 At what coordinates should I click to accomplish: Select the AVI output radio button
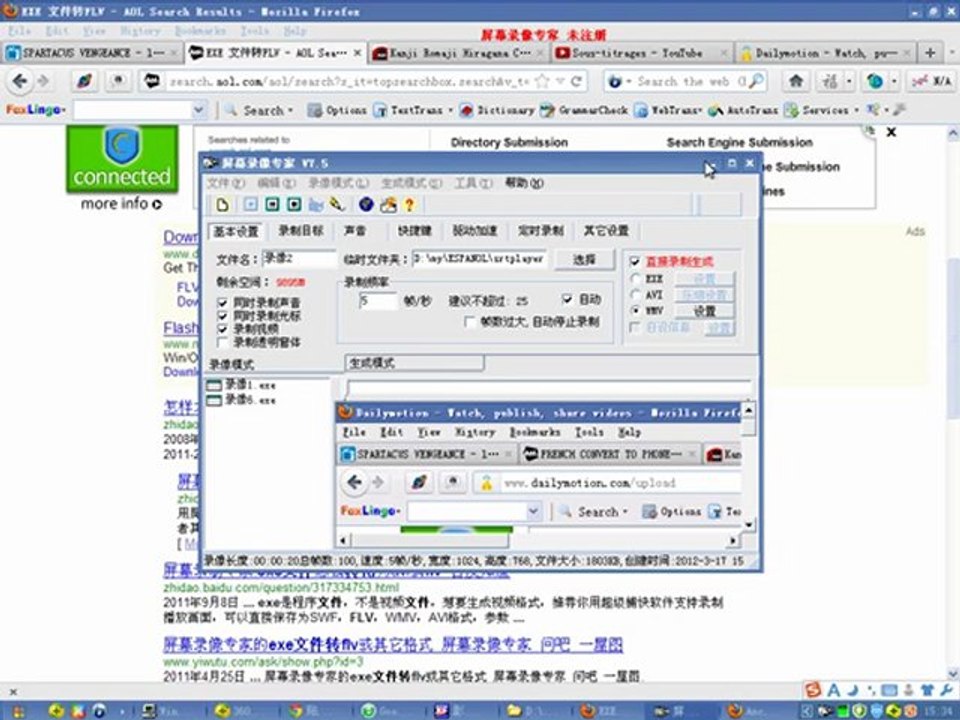pyautogui.click(x=636, y=294)
